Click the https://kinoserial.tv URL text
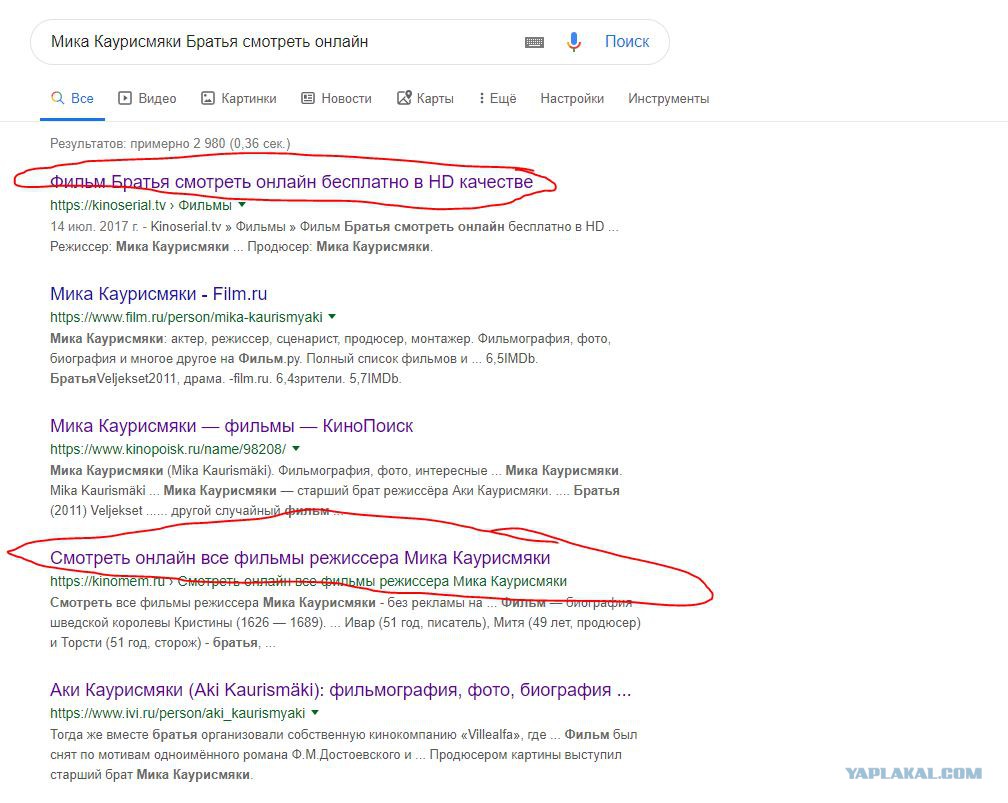 (x=108, y=205)
